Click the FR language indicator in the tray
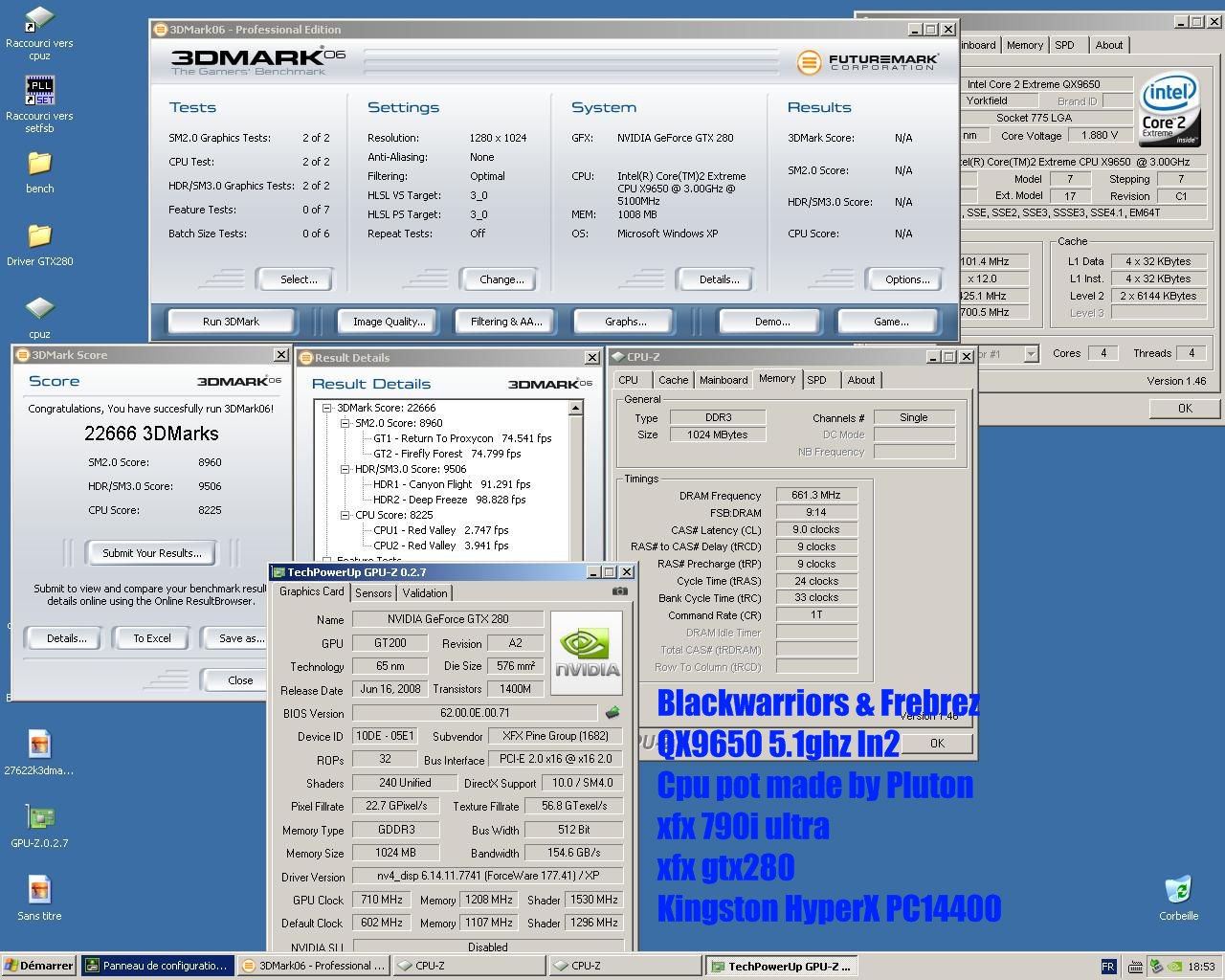 tap(1108, 967)
